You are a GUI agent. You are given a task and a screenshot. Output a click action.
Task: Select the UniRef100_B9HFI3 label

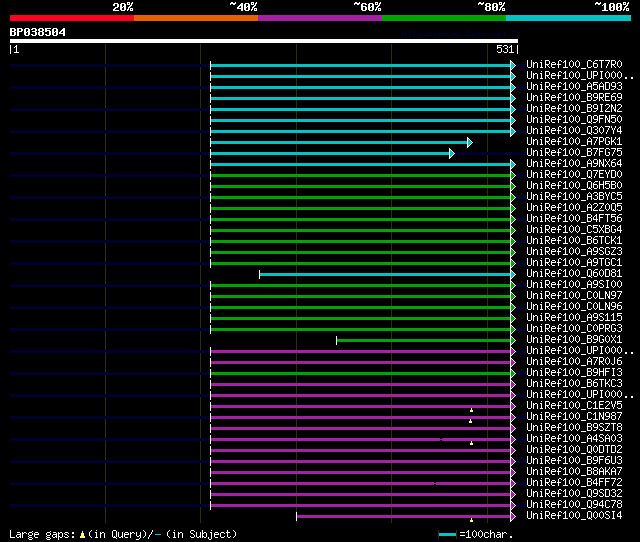(x=574, y=373)
